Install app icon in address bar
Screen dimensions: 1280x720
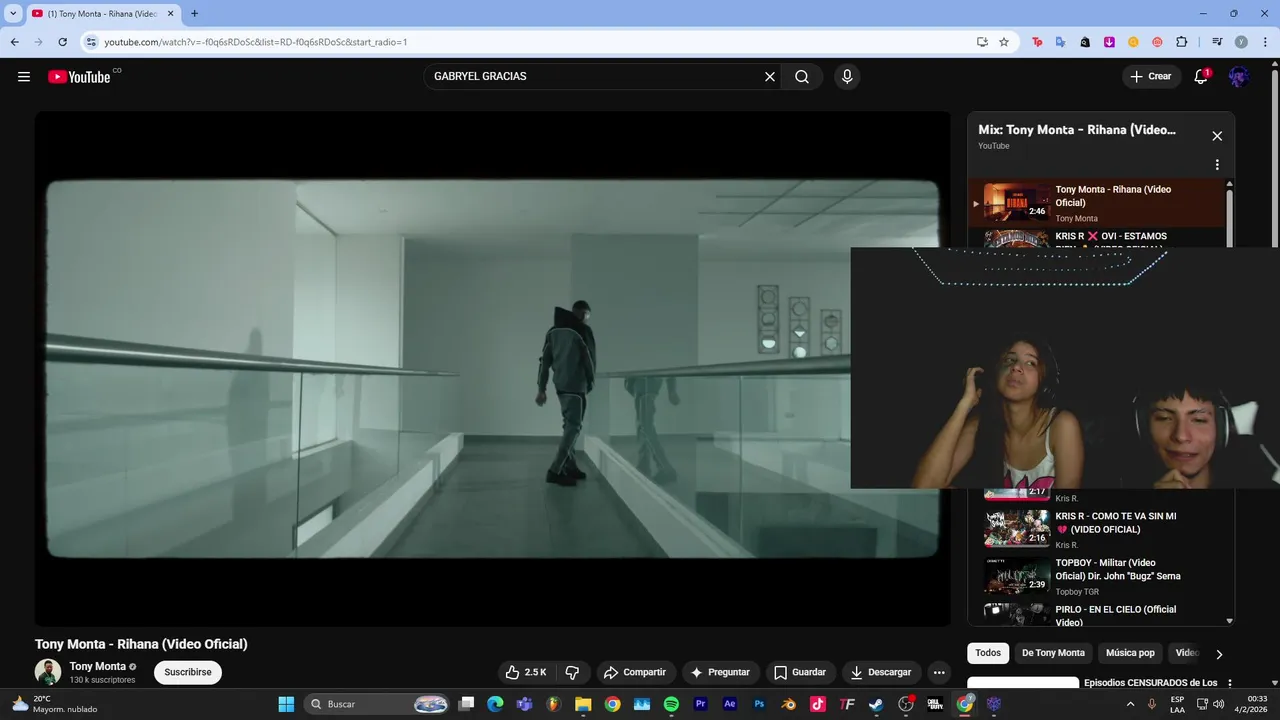click(982, 42)
